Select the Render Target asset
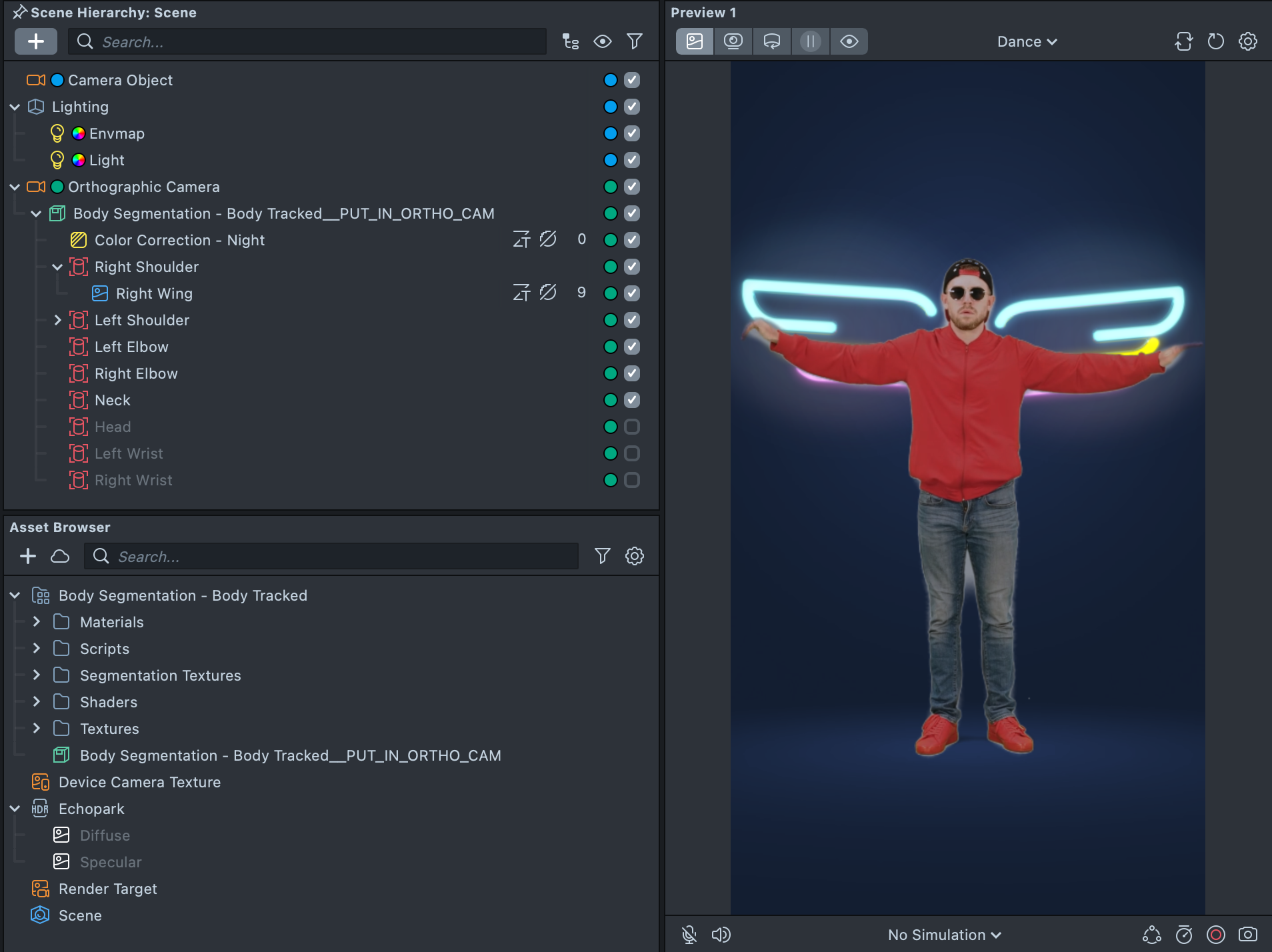Viewport: 1272px width, 952px height. 107,889
